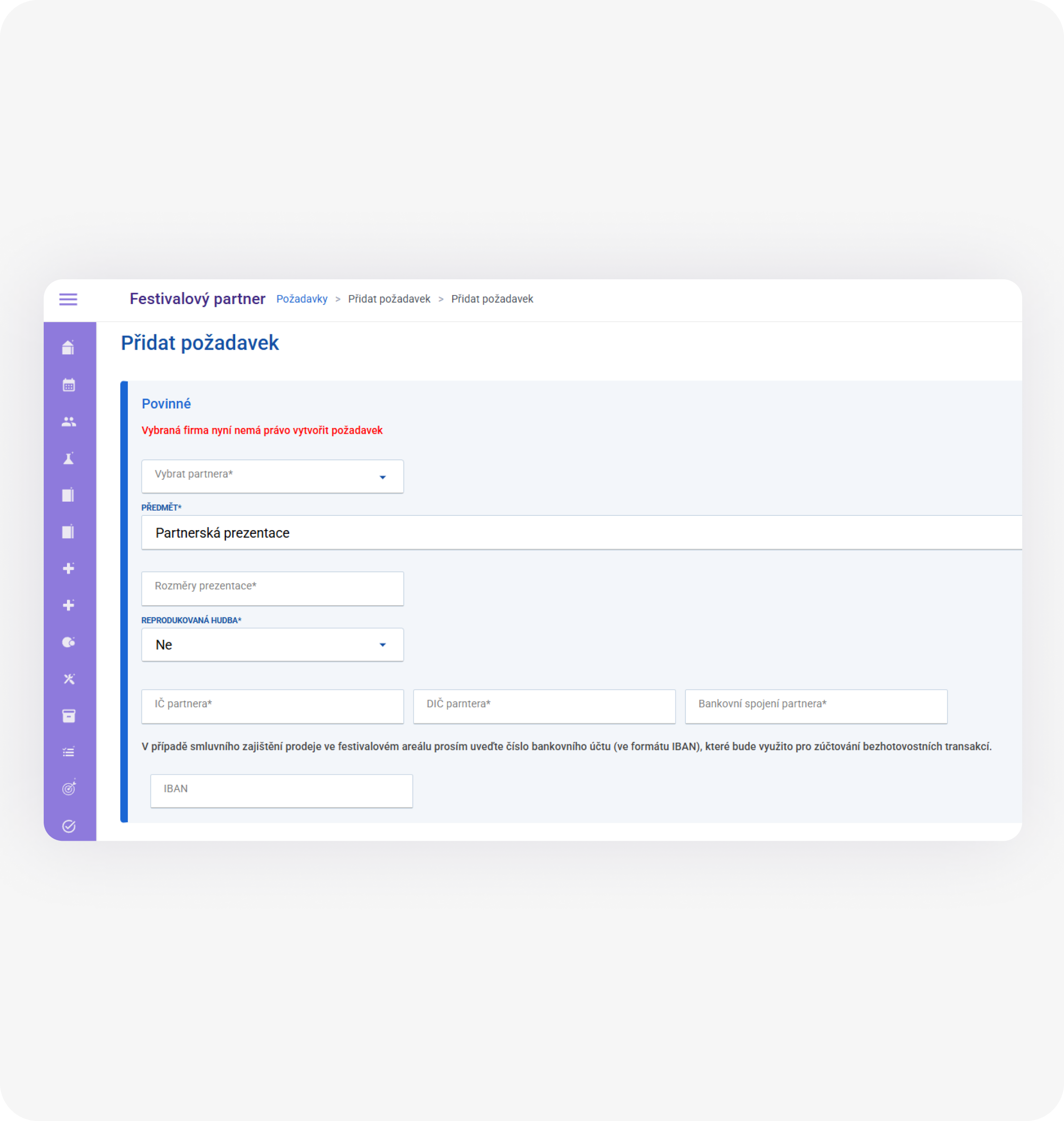
Task: Open the hamburger menu icon
Action: coord(68,299)
